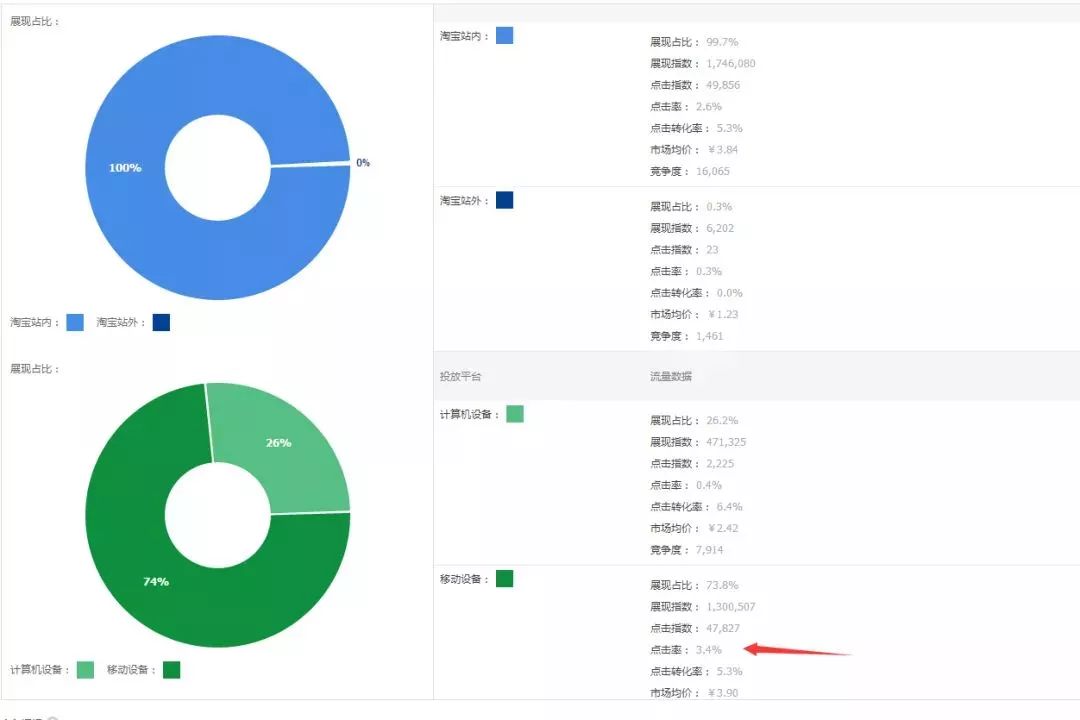Click the 点击率 2.6% value

coord(709,106)
